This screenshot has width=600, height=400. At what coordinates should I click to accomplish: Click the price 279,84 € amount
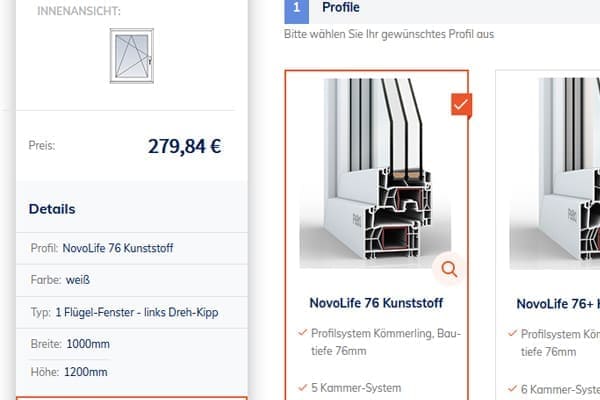coord(184,146)
